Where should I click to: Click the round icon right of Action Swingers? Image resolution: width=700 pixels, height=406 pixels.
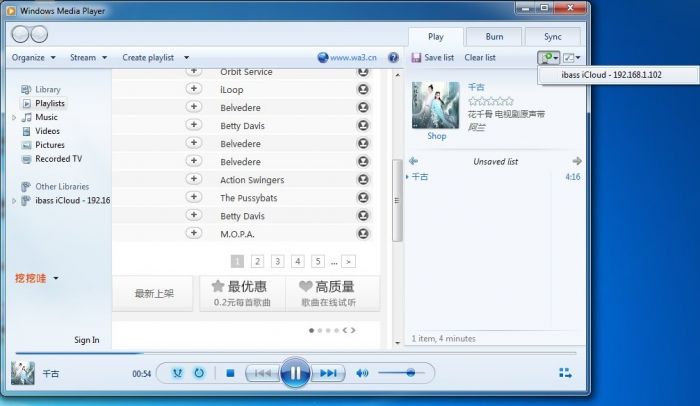pos(363,179)
